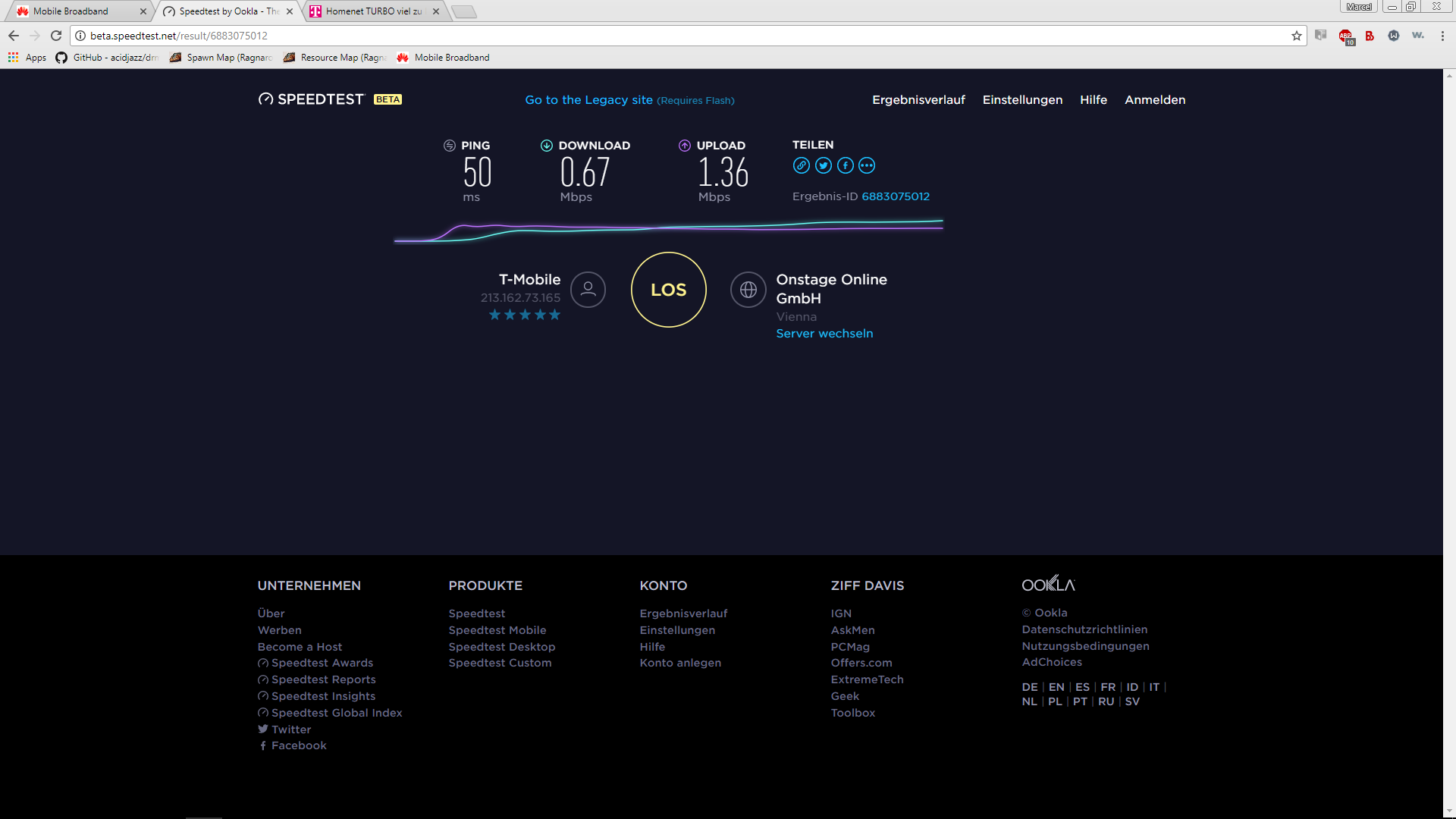This screenshot has width=1456, height=819.
Task: Click the Adblock extension icon
Action: (x=1346, y=36)
